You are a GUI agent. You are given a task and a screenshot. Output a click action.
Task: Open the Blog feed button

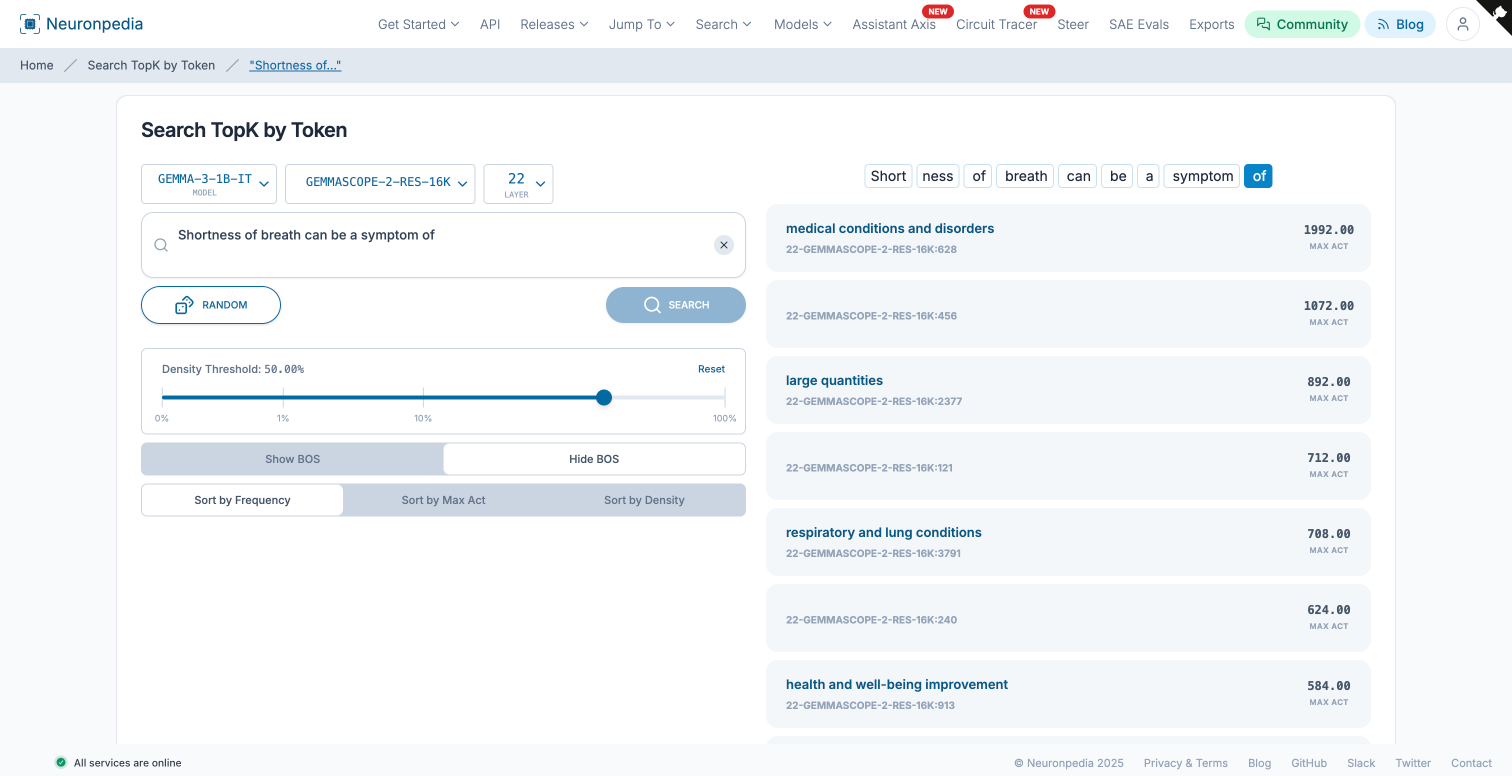pos(1400,24)
